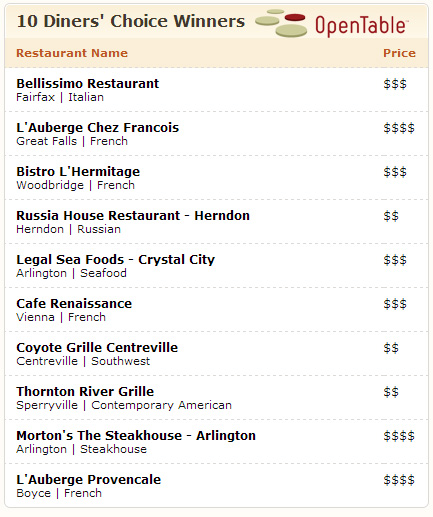Click the OpenTable logo
This screenshot has width=433, height=517.
(331, 23)
